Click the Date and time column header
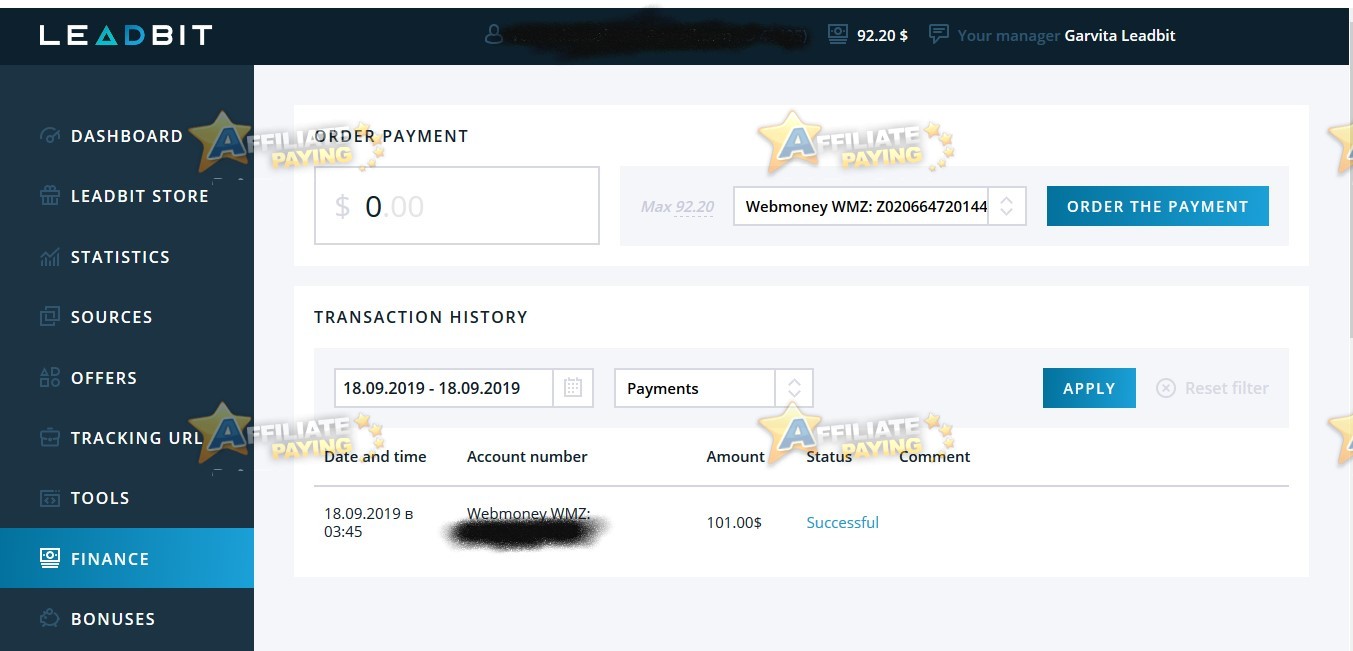1353x651 pixels. tap(375, 456)
